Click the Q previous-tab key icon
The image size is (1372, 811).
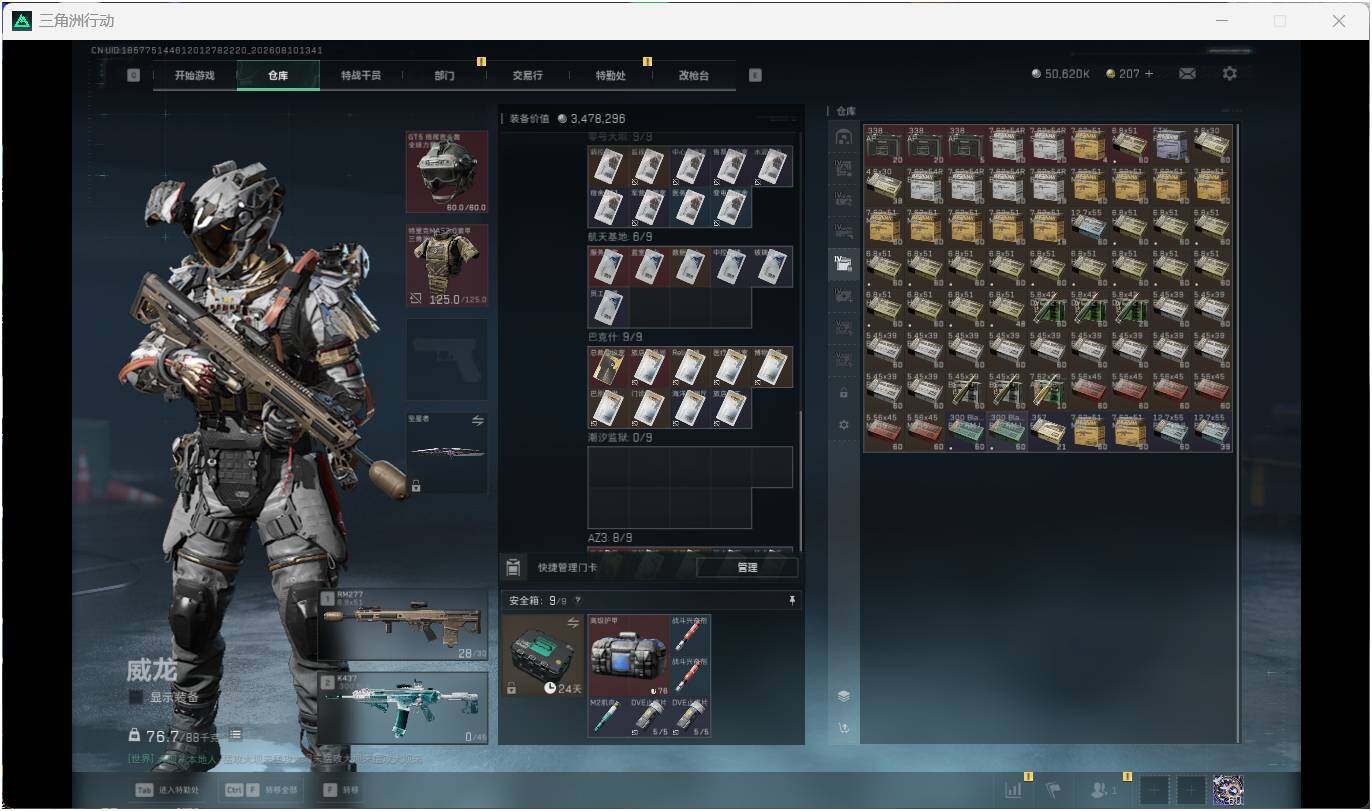[x=134, y=75]
